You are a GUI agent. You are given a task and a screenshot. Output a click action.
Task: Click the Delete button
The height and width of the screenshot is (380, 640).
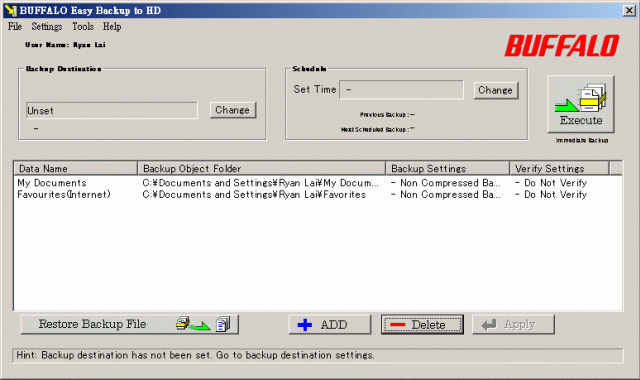pos(422,324)
